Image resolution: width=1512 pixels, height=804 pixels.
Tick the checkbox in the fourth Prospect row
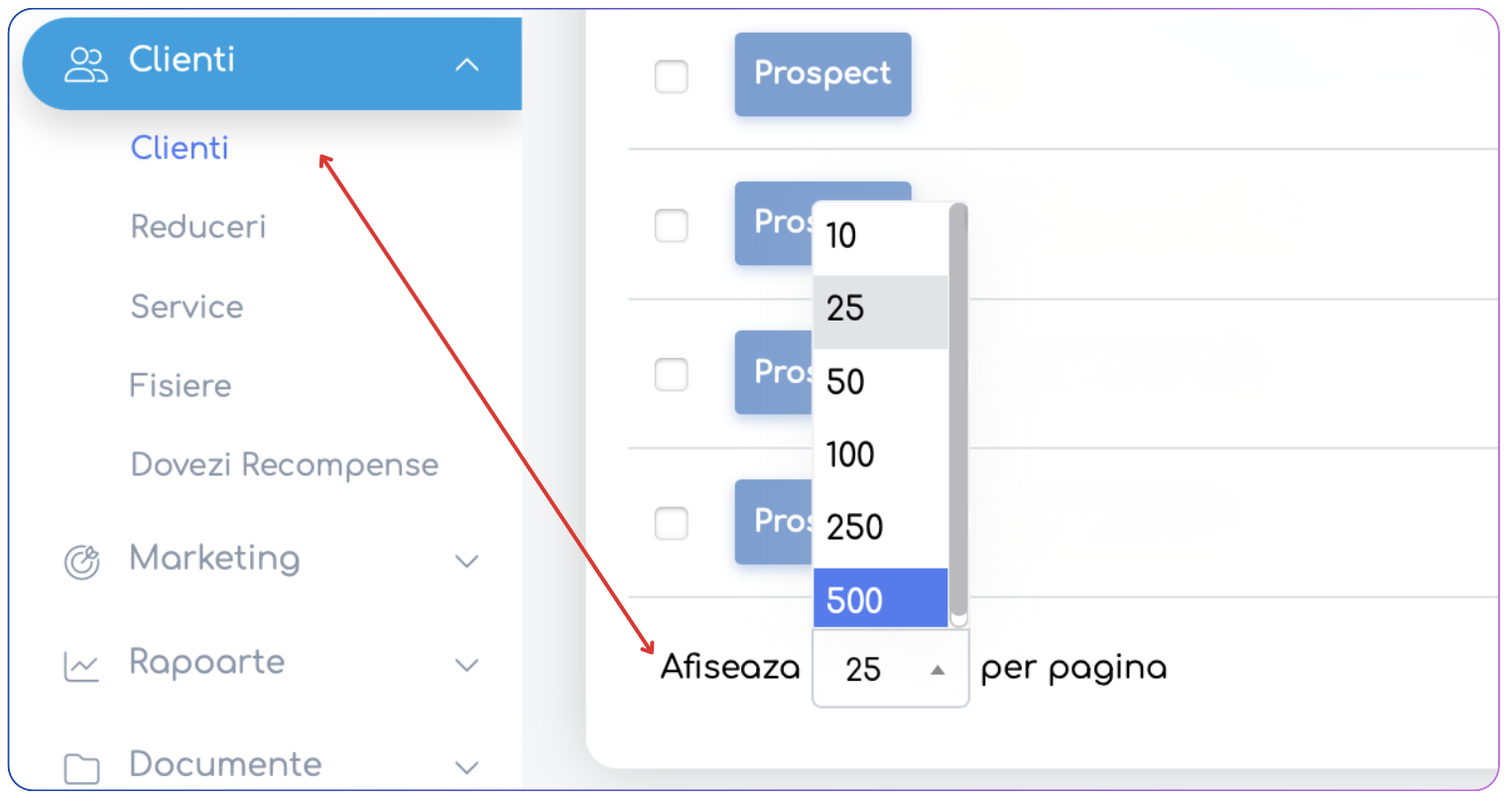[672, 523]
